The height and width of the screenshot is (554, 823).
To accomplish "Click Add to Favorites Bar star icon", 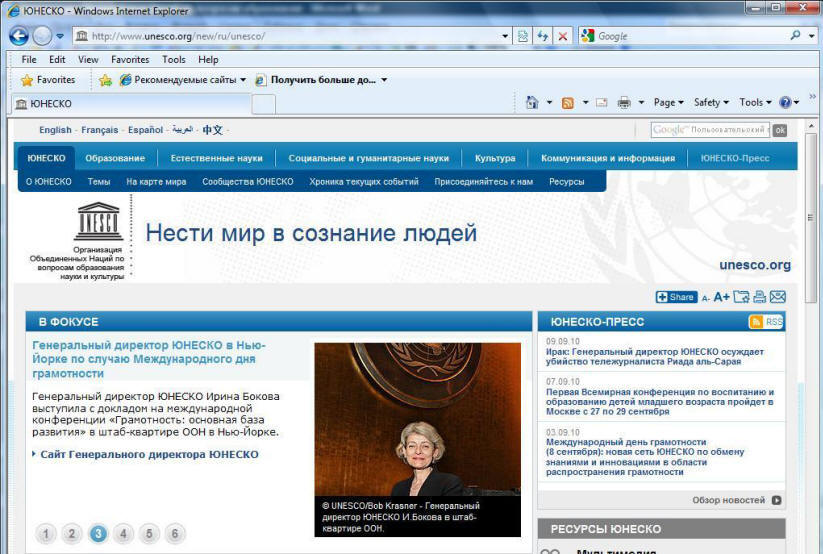I will point(105,80).
